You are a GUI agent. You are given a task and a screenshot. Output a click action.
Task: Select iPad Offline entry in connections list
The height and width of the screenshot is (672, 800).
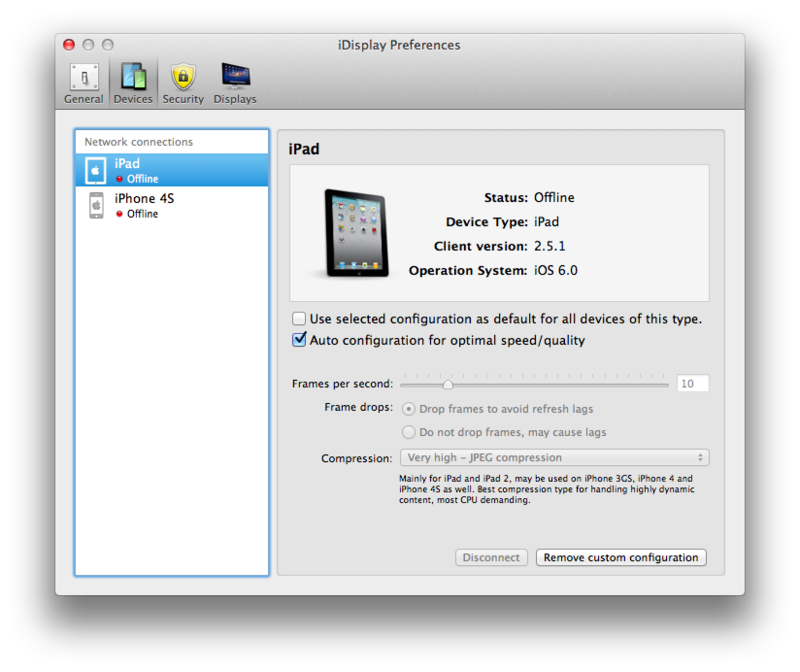pyautogui.click(x=172, y=170)
